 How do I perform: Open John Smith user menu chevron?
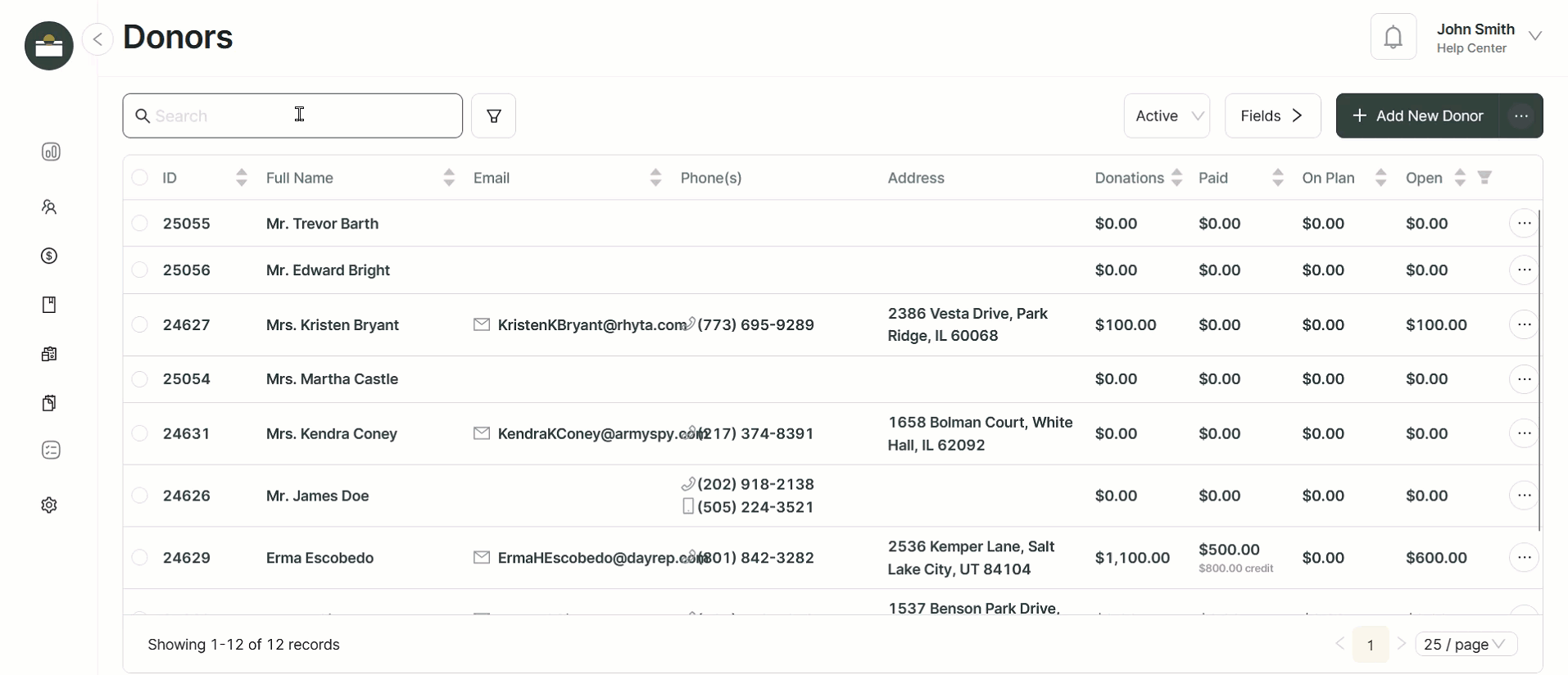click(1536, 36)
